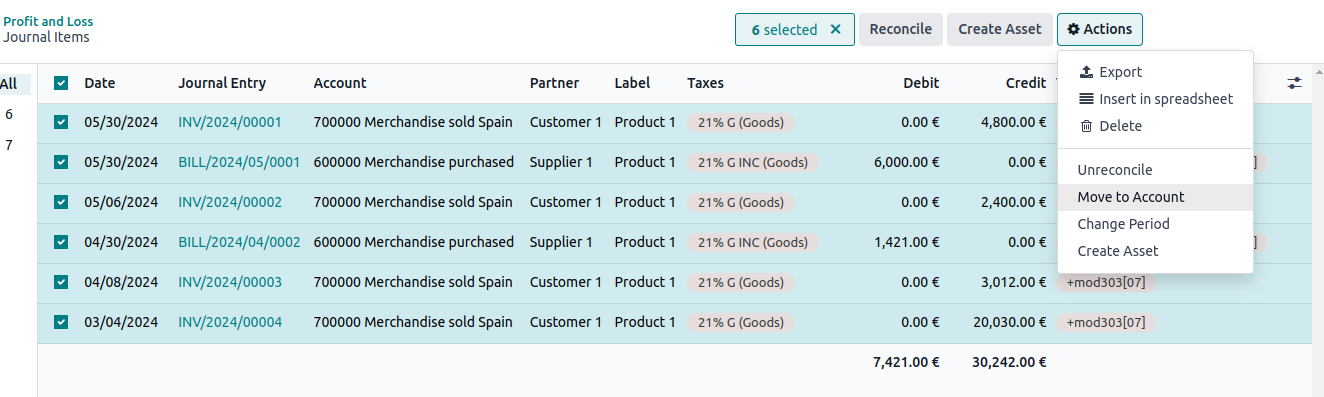The width and height of the screenshot is (1324, 397).
Task: Click the 21% G (Goods) tag on INV/2024/00002
Action: (x=741, y=202)
